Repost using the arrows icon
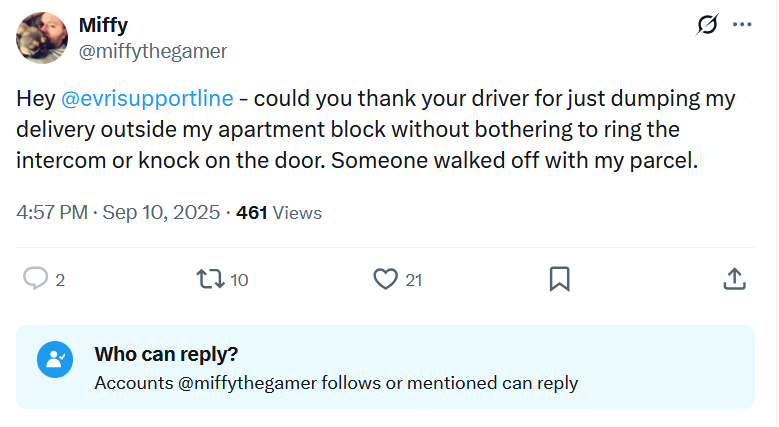779x427 pixels. coord(211,279)
